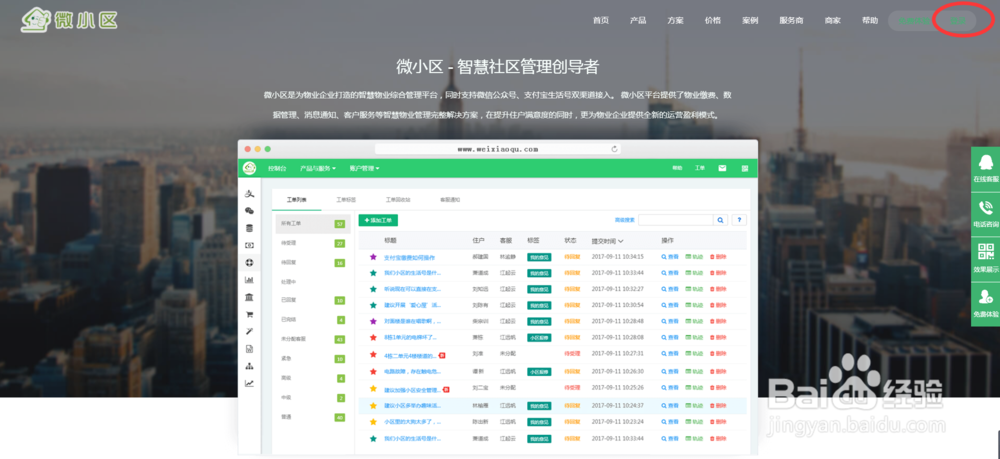This screenshot has height=459, width=1000.
Task: Click the database icon in the left sidebar
Action: pyautogui.click(x=249, y=228)
